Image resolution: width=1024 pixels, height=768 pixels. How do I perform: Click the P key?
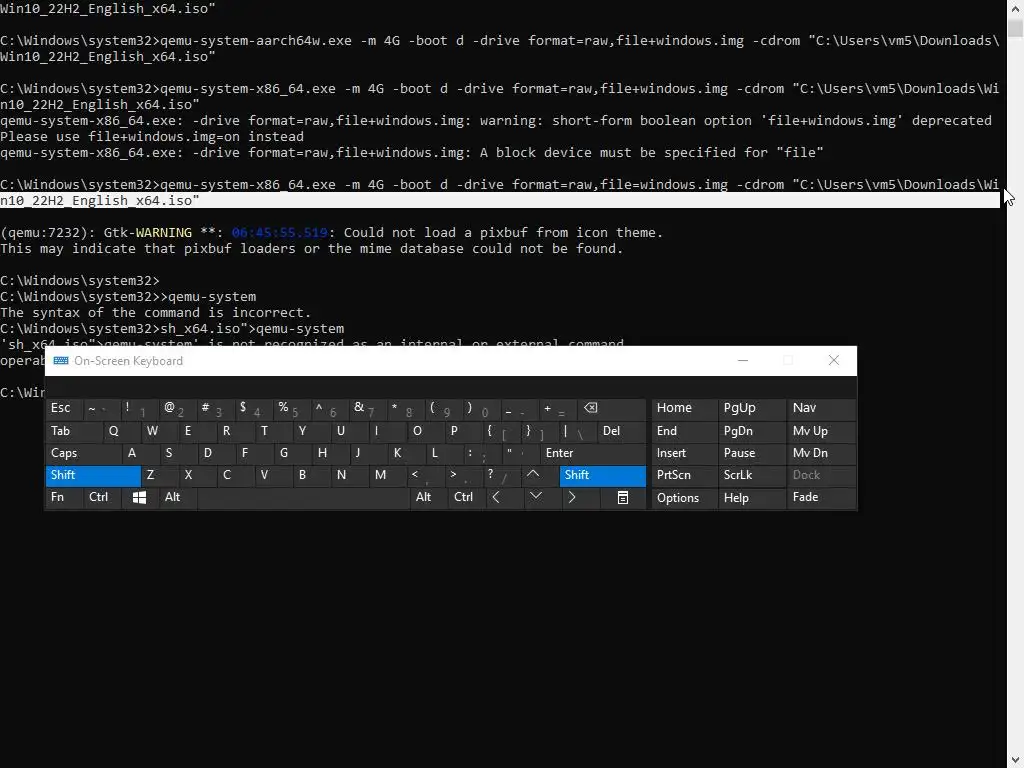coord(462,431)
